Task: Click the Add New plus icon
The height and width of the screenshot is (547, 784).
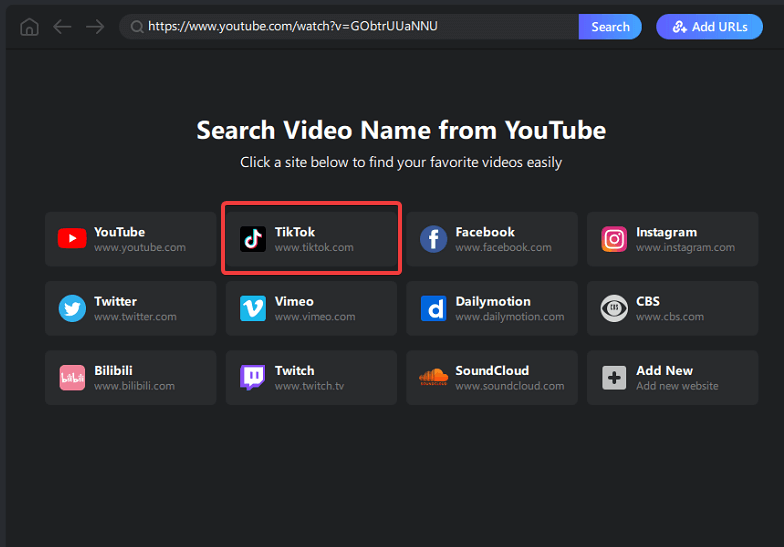Action: click(614, 378)
